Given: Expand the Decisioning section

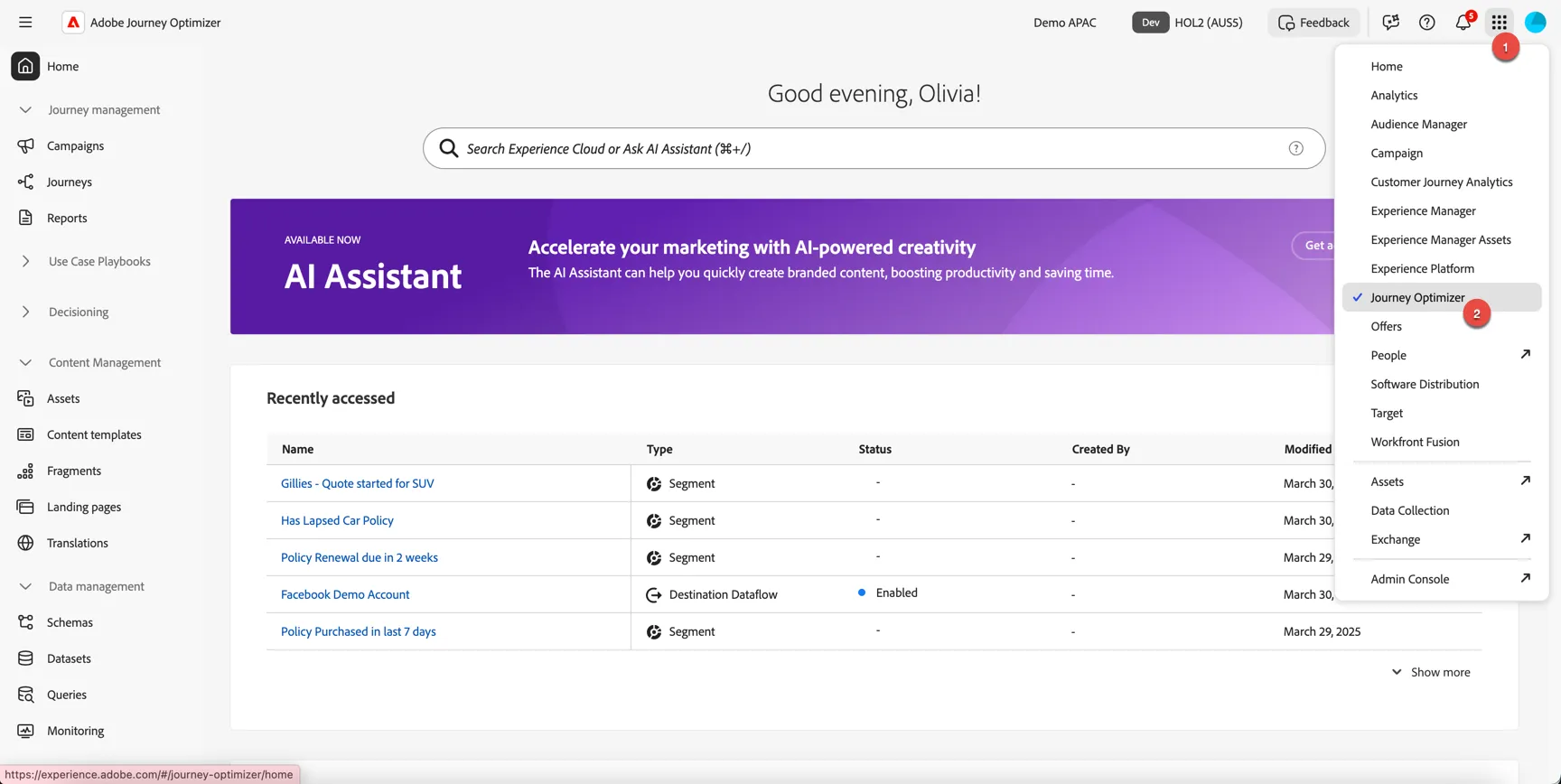Looking at the screenshot, I should pyautogui.click(x=25, y=312).
